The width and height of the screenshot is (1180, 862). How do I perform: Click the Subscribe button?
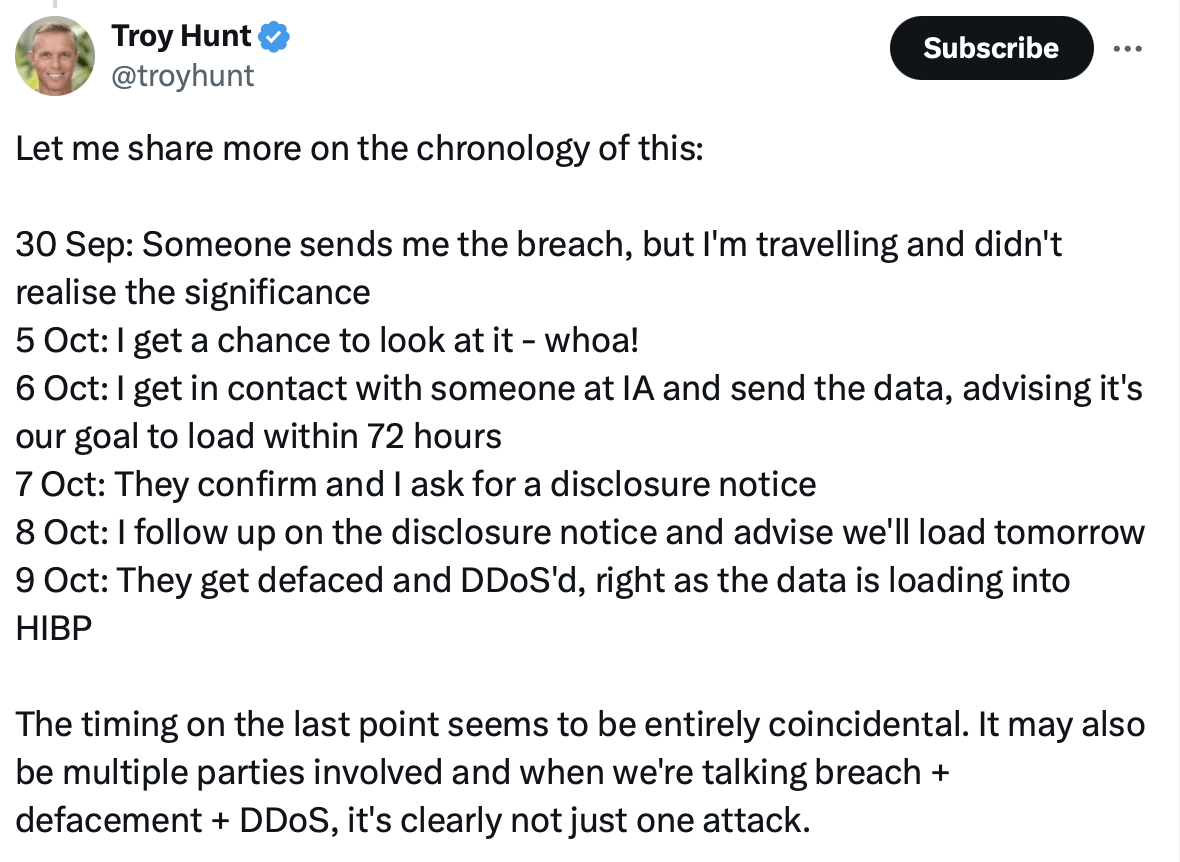pos(990,48)
